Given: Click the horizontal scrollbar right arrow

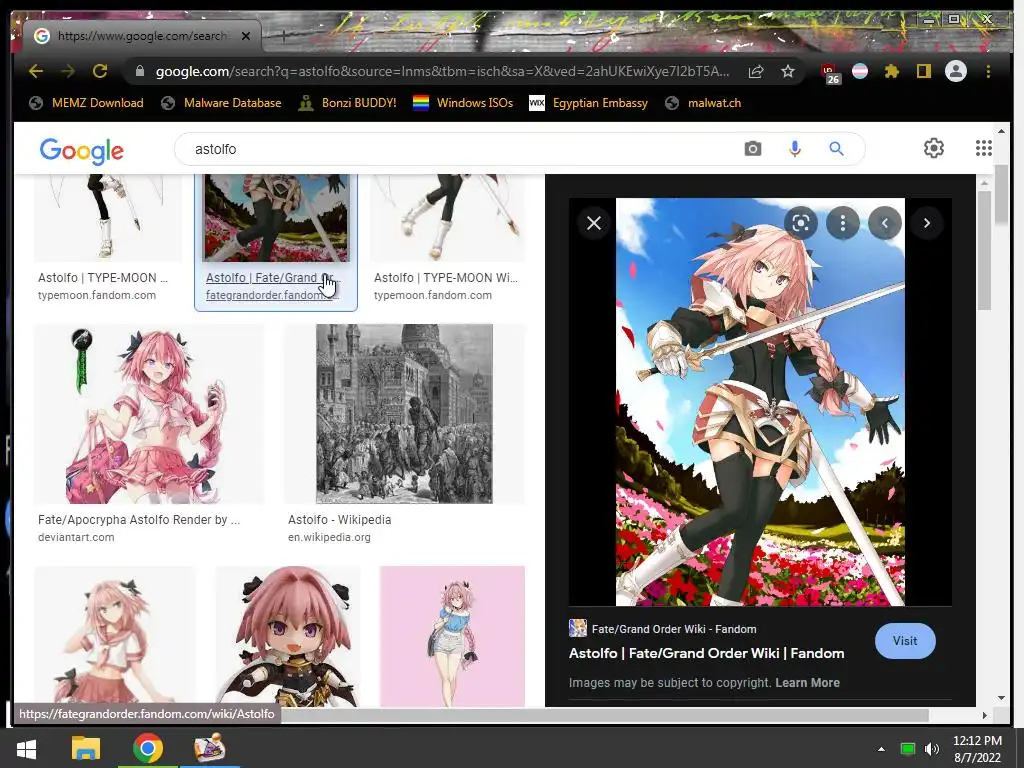Looking at the screenshot, I should point(985,715).
